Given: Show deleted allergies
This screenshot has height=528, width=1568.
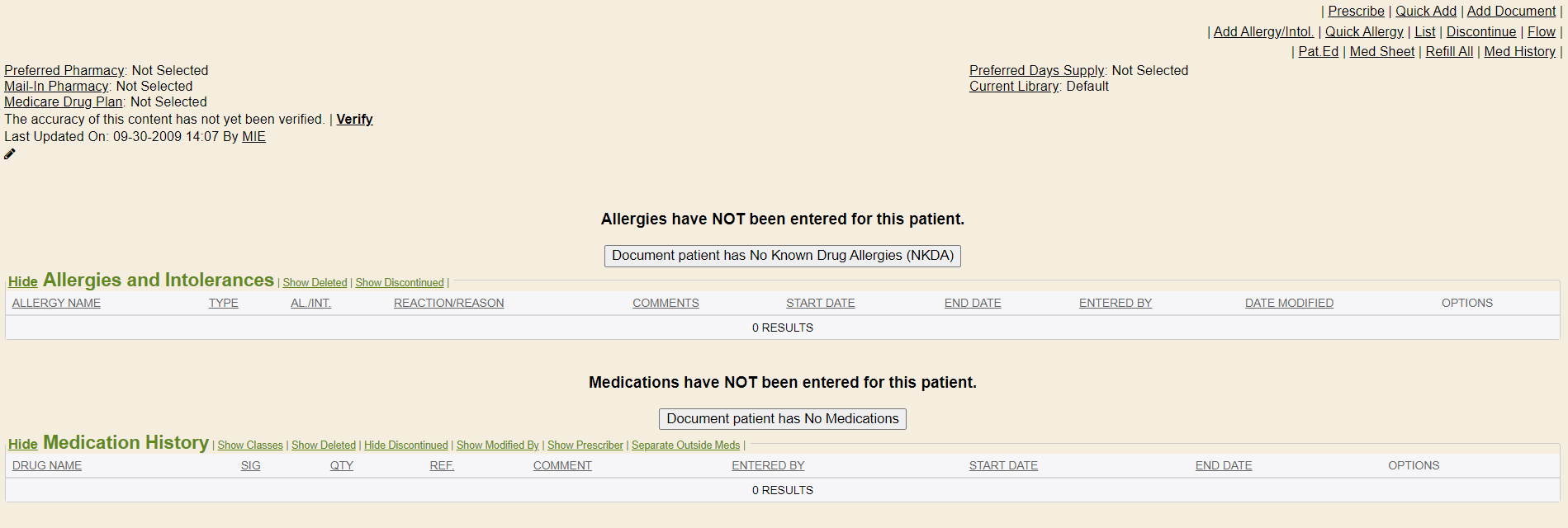Looking at the screenshot, I should 315,283.
